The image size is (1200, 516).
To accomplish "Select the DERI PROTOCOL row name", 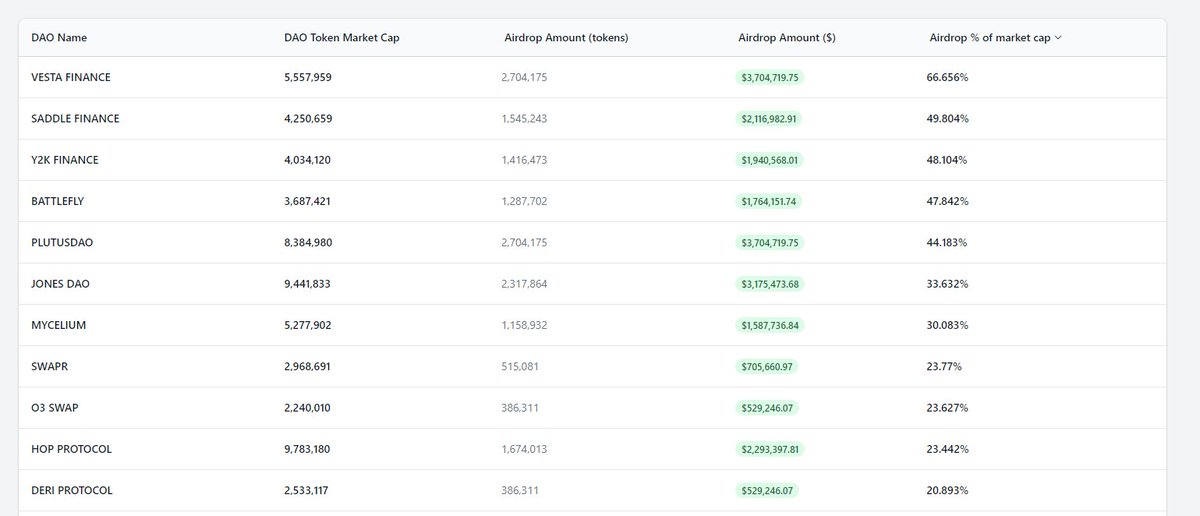I will click(72, 491).
